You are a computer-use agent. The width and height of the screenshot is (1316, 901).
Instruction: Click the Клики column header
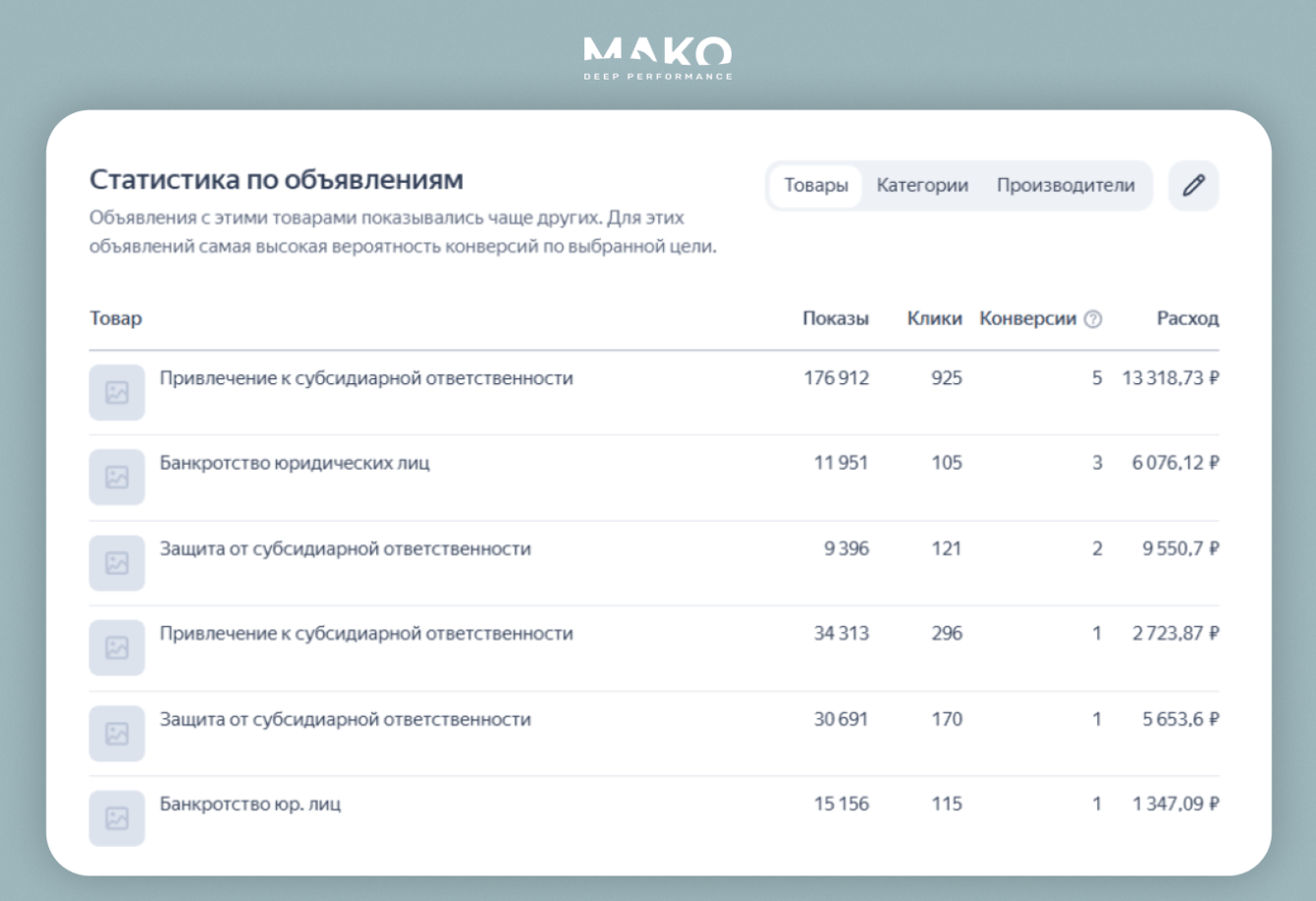click(x=935, y=318)
